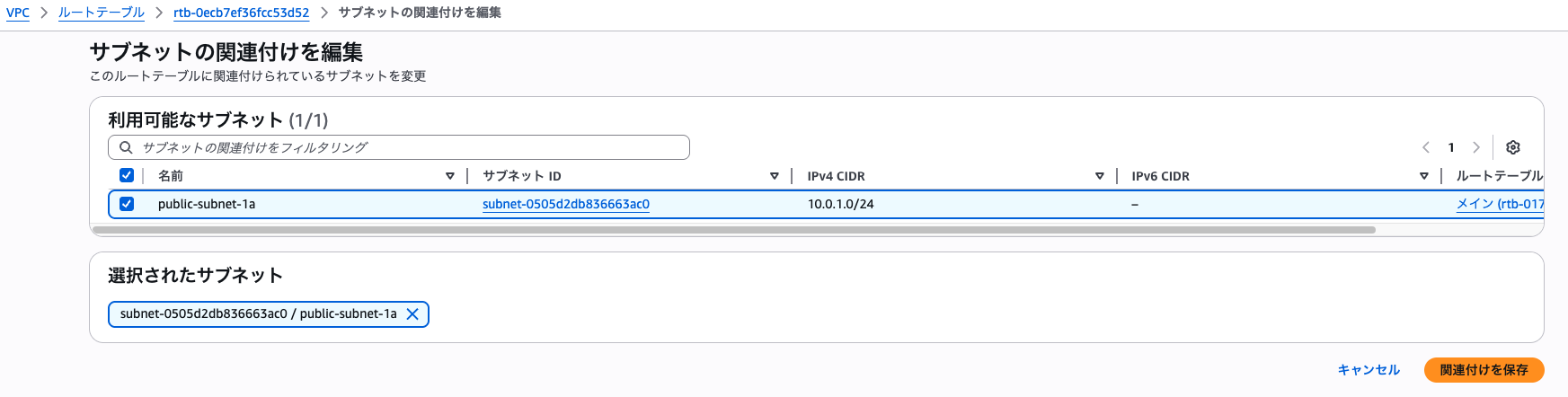Open VPC breadcrumb link
1568x397 pixels.
coord(18,13)
